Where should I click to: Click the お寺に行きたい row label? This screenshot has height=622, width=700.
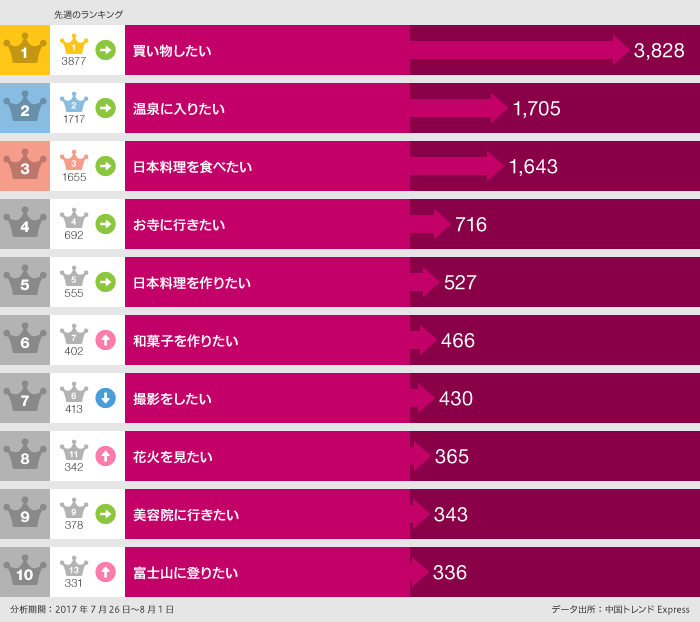pyautogui.click(x=179, y=224)
